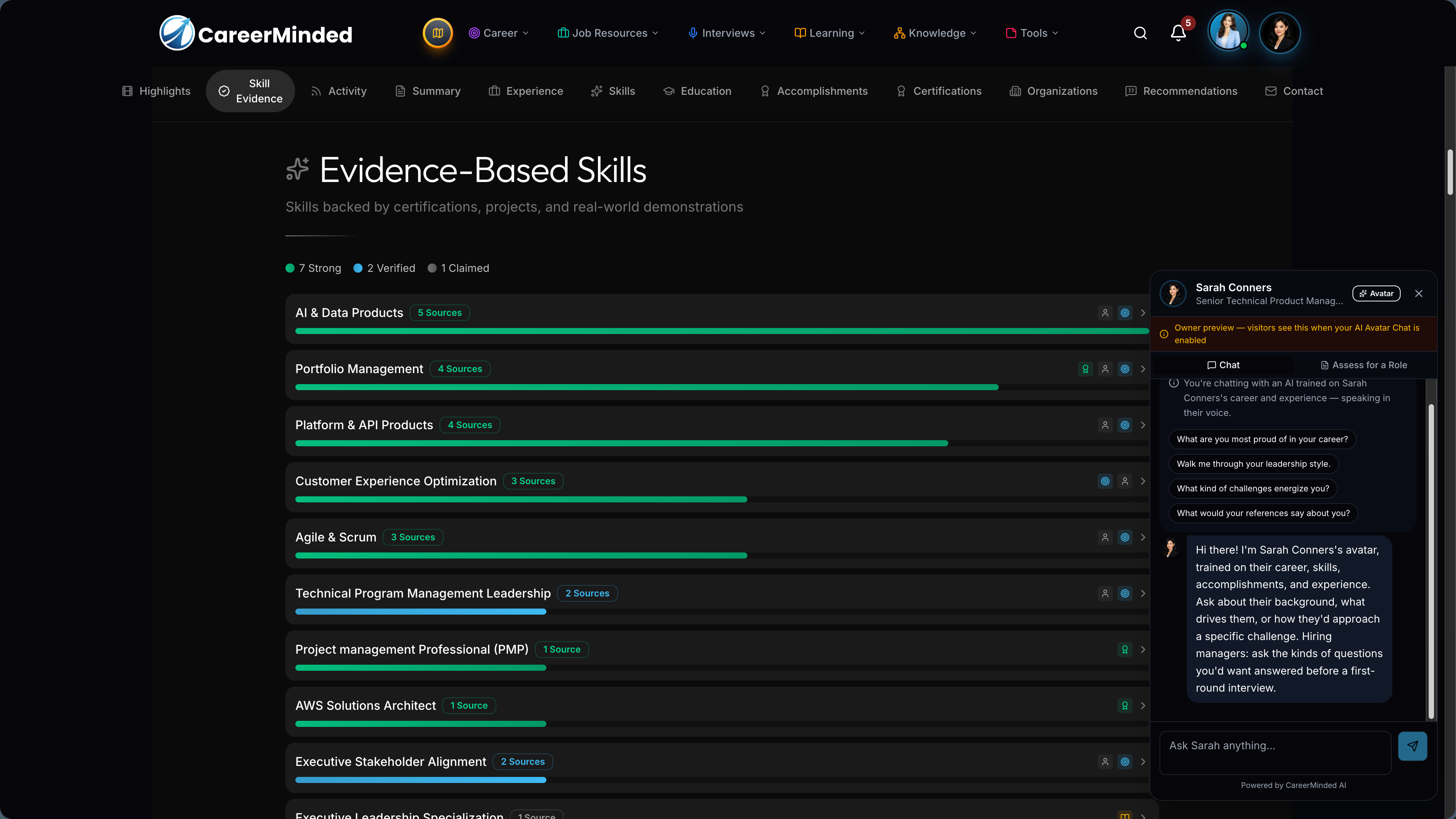Send chat message with paper plane button
The image size is (1456, 819).
1412,746
